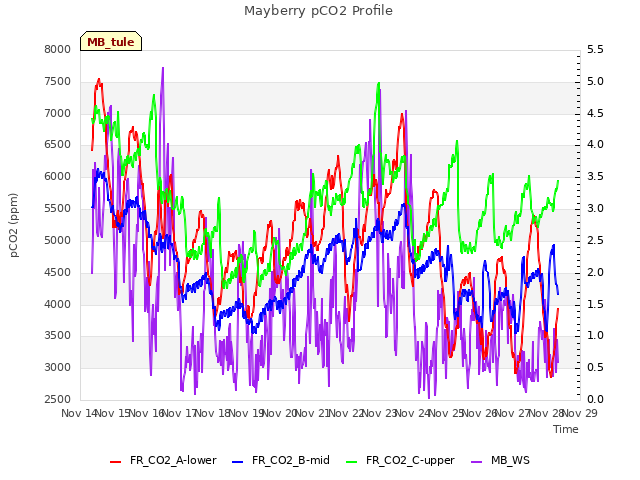Toggle FR_CO2_C-upper legend entry

pos(400,460)
